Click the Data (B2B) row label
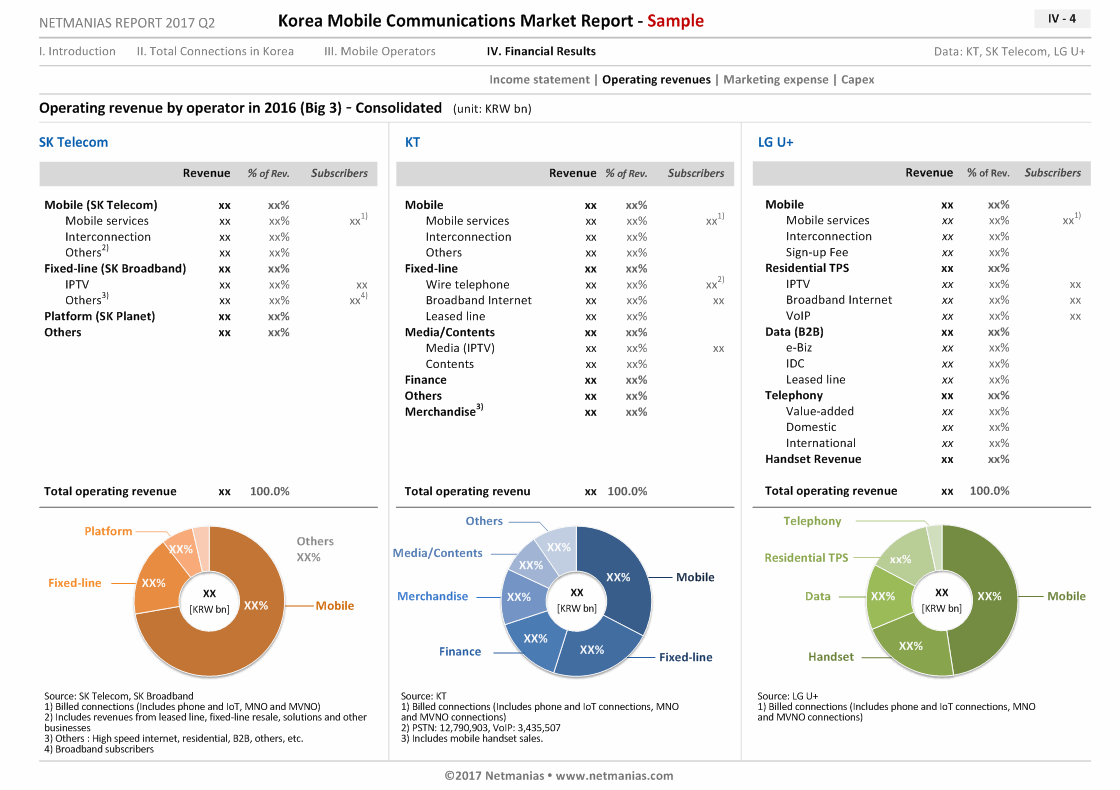Image resolution: width=1120 pixels, height=790 pixels. click(794, 331)
